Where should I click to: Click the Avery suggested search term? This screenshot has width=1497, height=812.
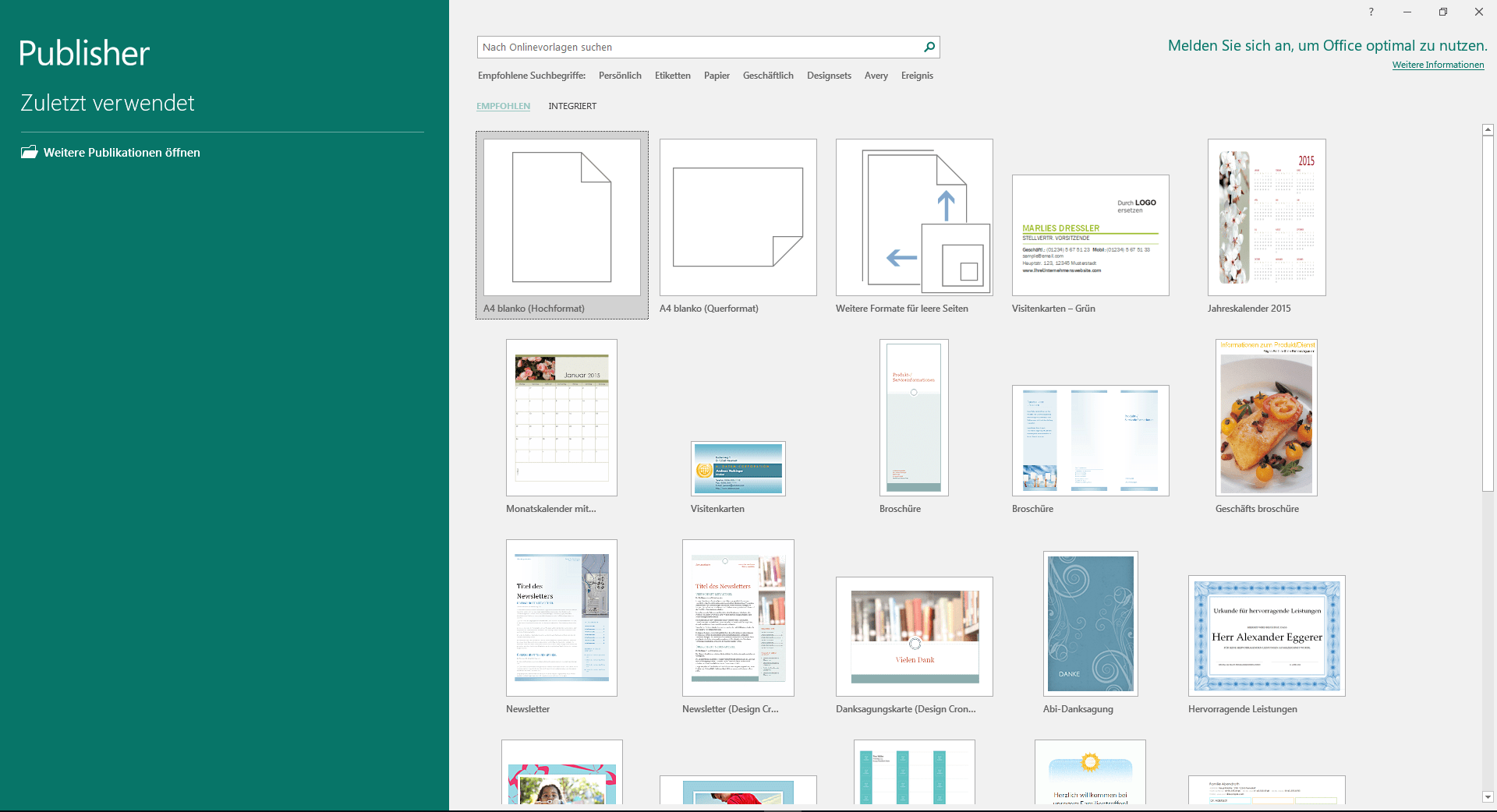coord(876,76)
